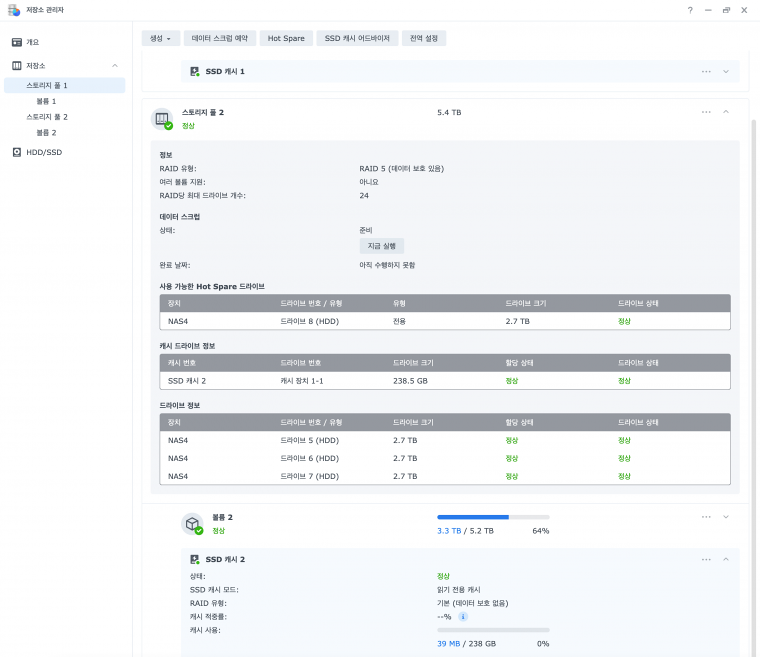Click the 드라이브 크기 header in drive info table
This screenshot has height=657, width=760.
413,423
